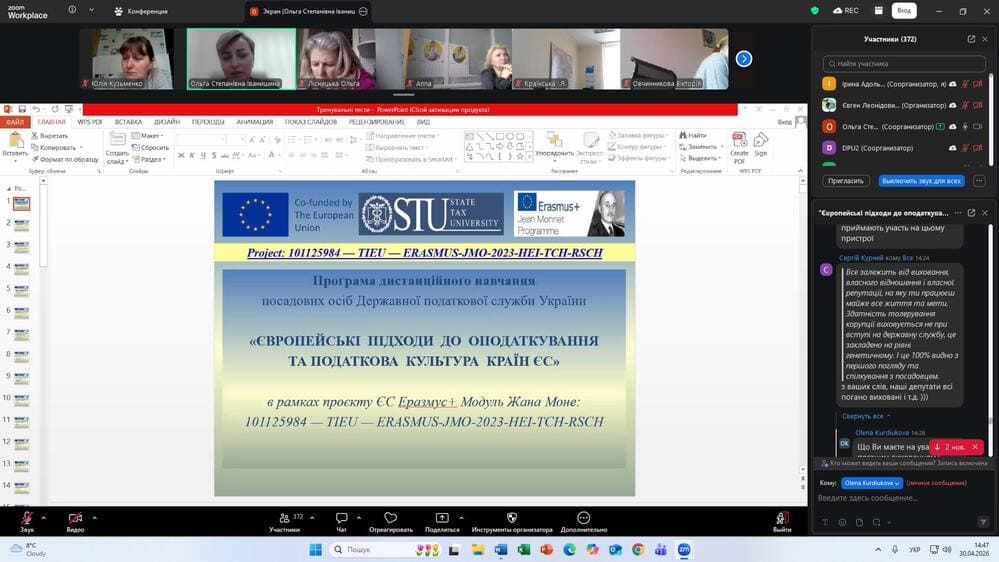Open recipient dropdown Olena Kurdiukova
Viewport: 999px width, 562px height.
click(x=872, y=483)
